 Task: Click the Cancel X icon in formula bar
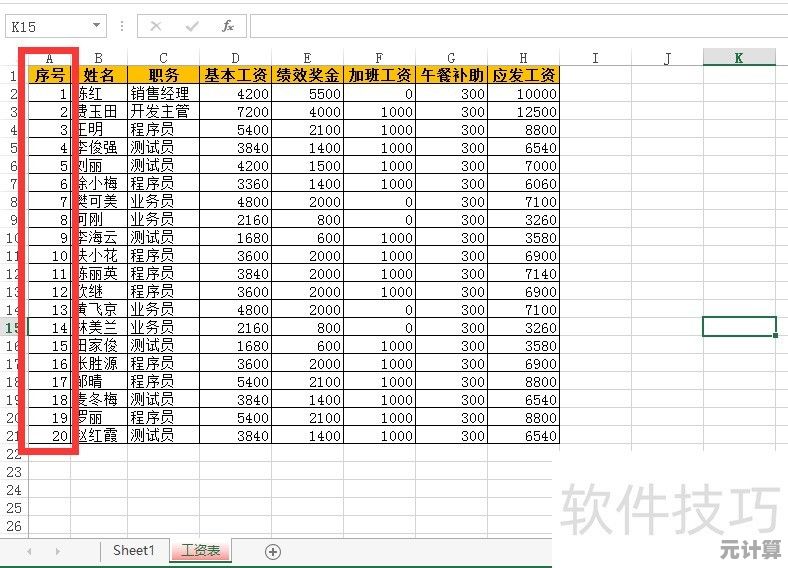(x=156, y=26)
